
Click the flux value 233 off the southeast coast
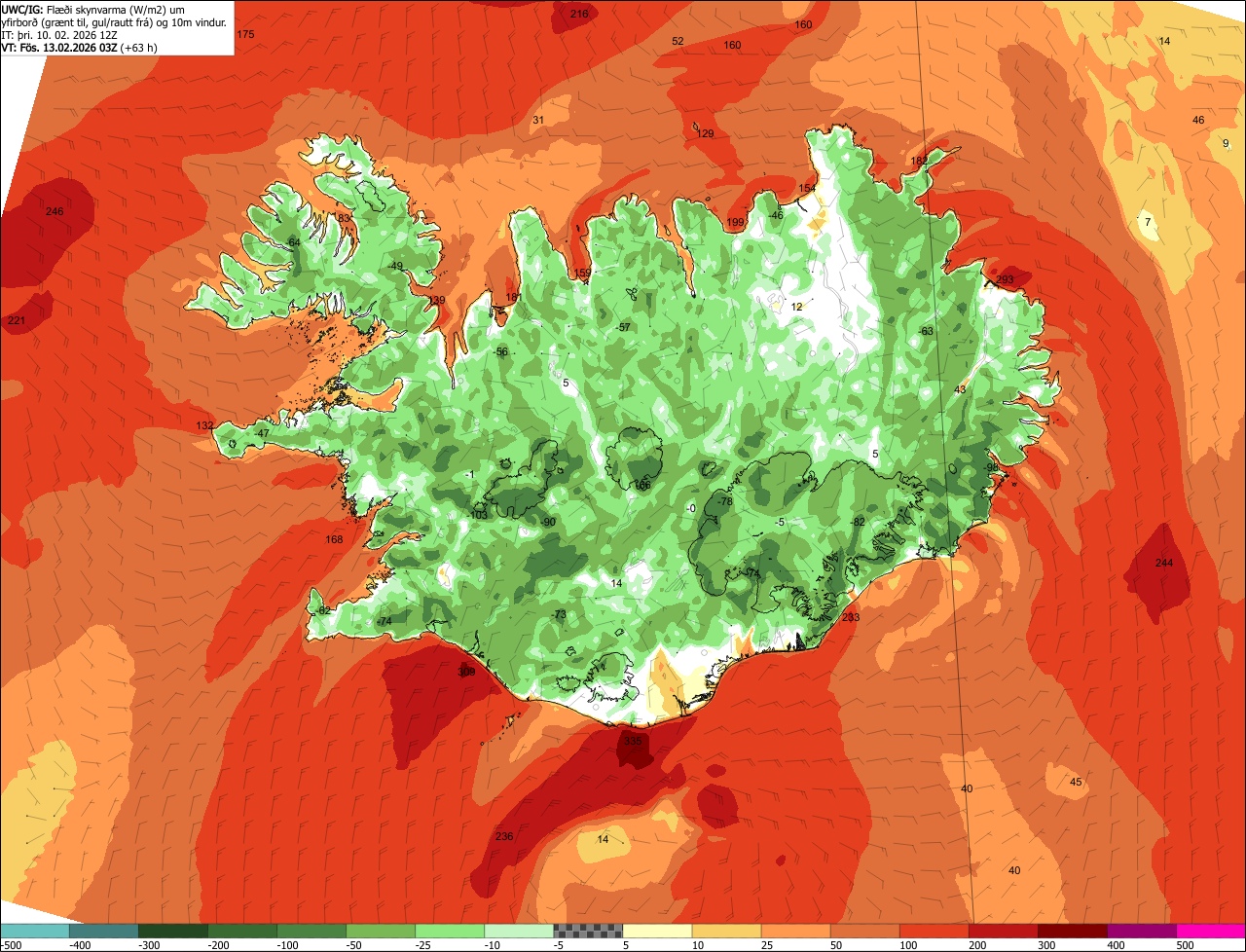[x=851, y=617]
